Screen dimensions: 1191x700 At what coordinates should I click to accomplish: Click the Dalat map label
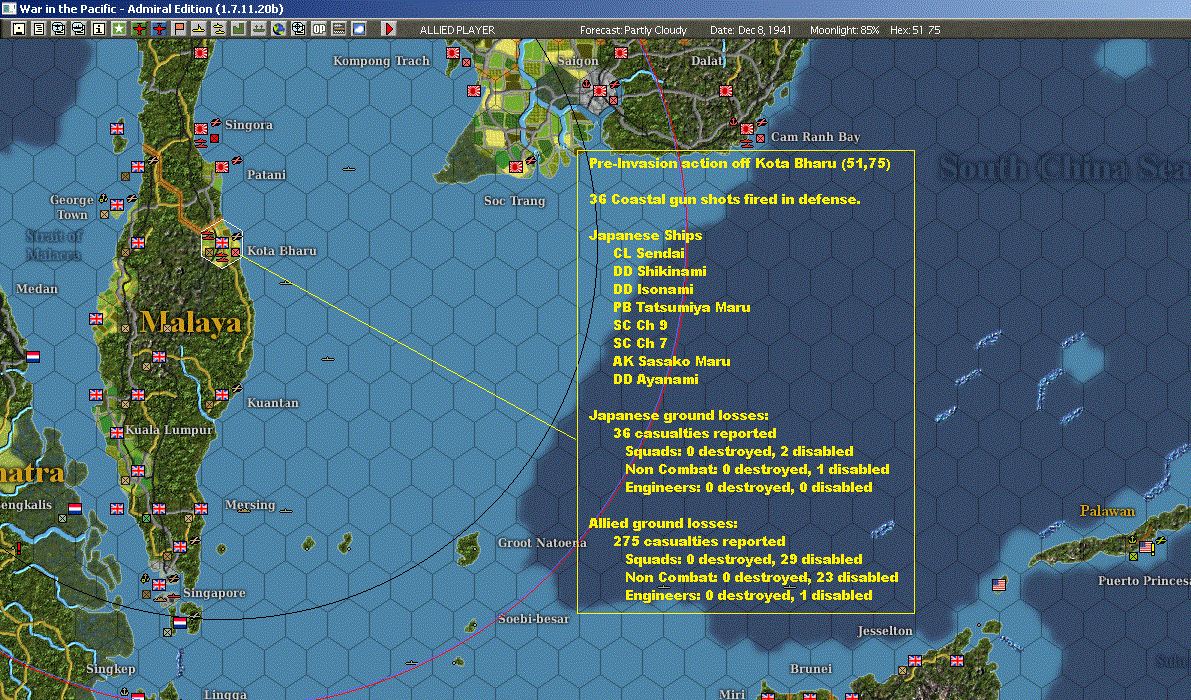(x=707, y=61)
